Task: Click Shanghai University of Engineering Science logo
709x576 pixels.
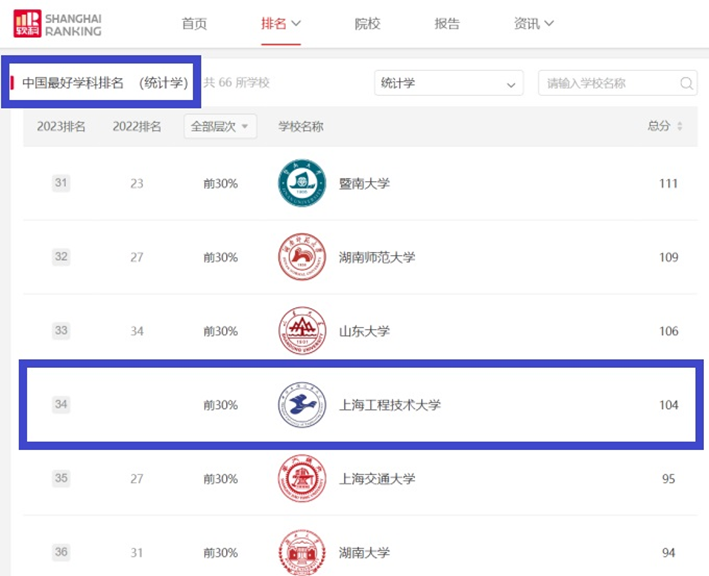Action: click(x=301, y=405)
